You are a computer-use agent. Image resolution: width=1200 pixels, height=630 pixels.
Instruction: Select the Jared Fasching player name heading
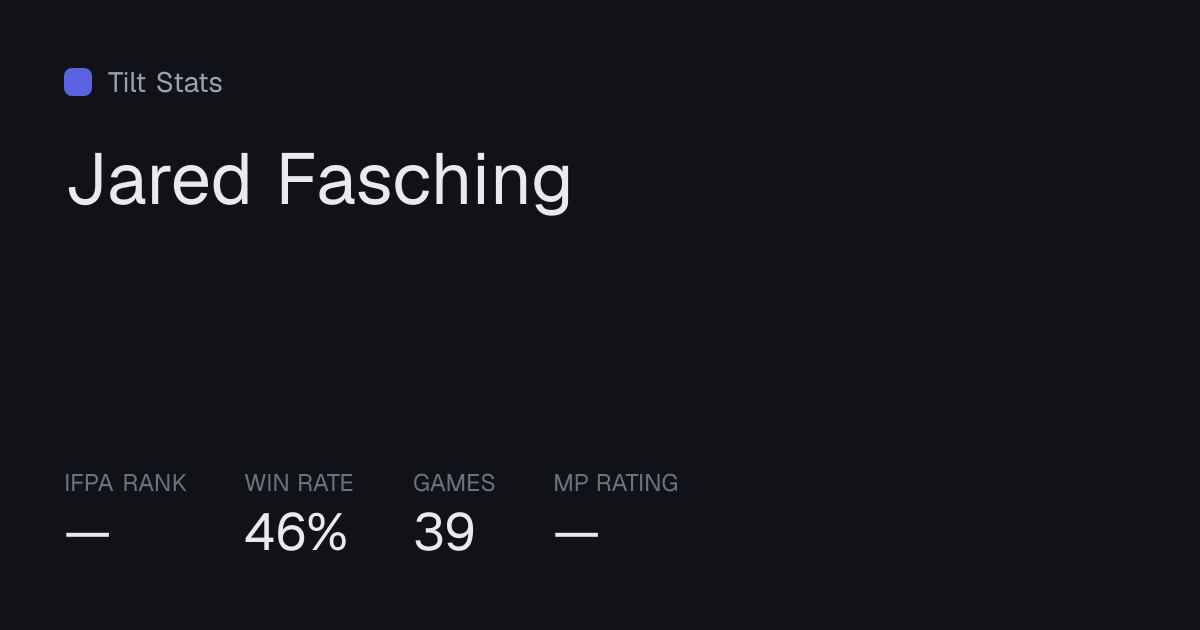coord(319,182)
